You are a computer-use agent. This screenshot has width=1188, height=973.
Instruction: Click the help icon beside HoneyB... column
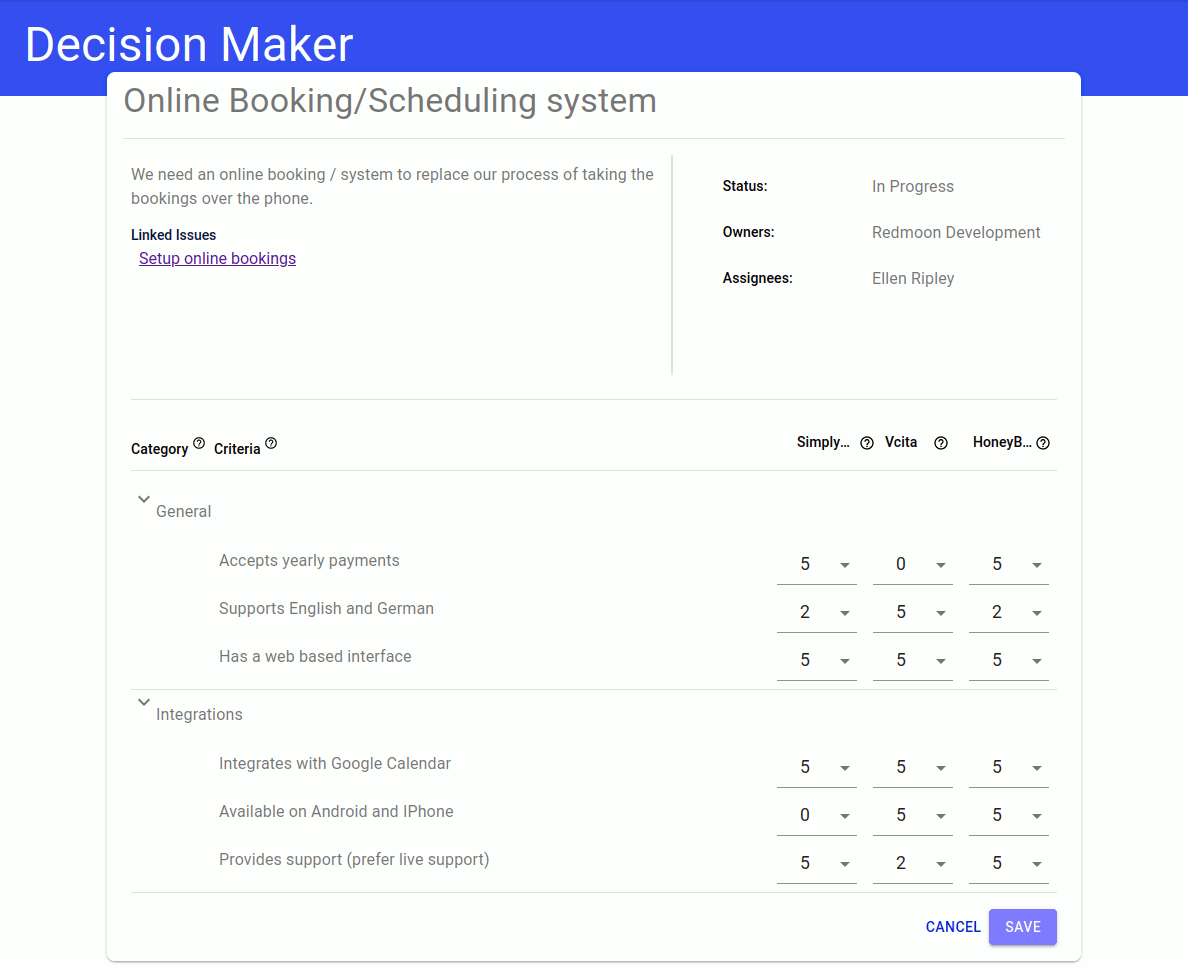coord(1043,443)
